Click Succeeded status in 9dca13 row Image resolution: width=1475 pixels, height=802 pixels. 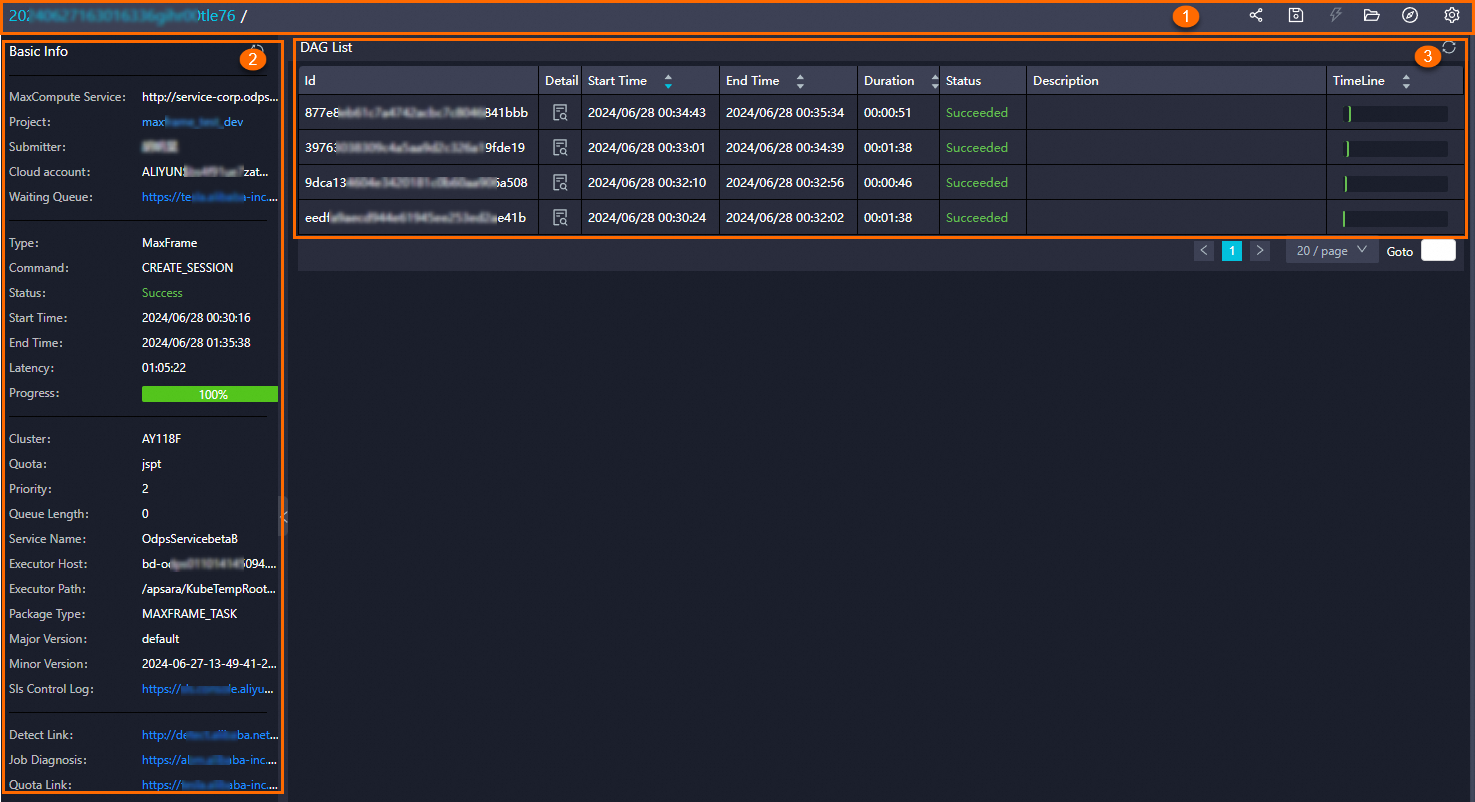coord(977,183)
